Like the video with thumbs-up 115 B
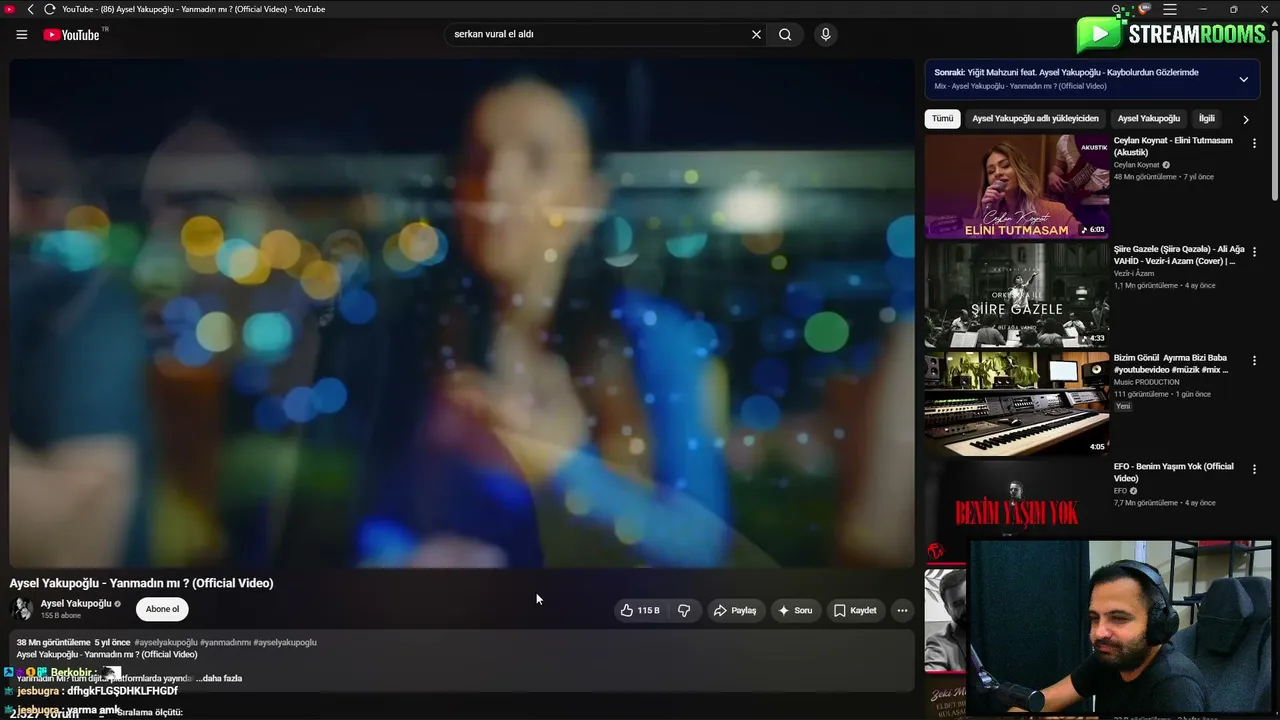Viewport: 1280px width, 720px height. (x=639, y=610)
